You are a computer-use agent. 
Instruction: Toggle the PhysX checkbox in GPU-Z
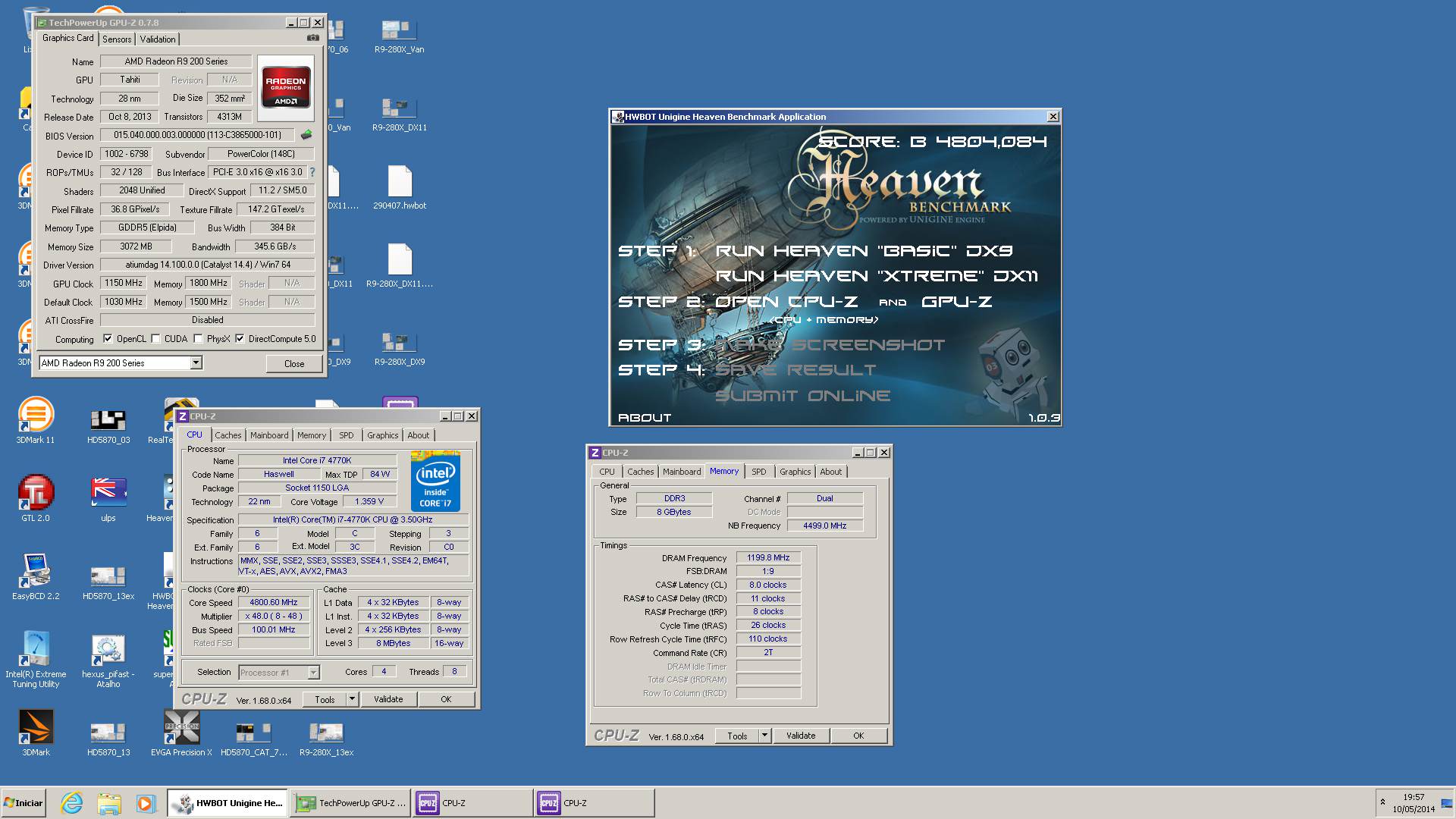tap(199, 339)
